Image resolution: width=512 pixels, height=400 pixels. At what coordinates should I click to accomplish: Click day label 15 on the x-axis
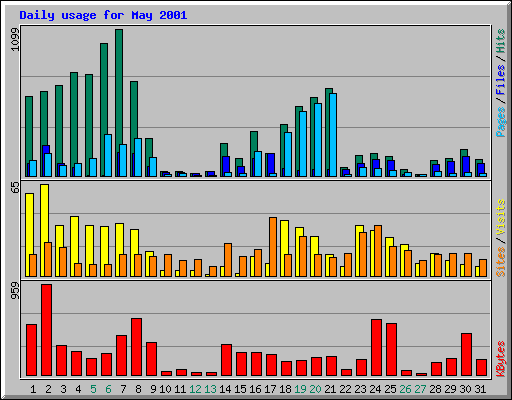pos(240,389)
